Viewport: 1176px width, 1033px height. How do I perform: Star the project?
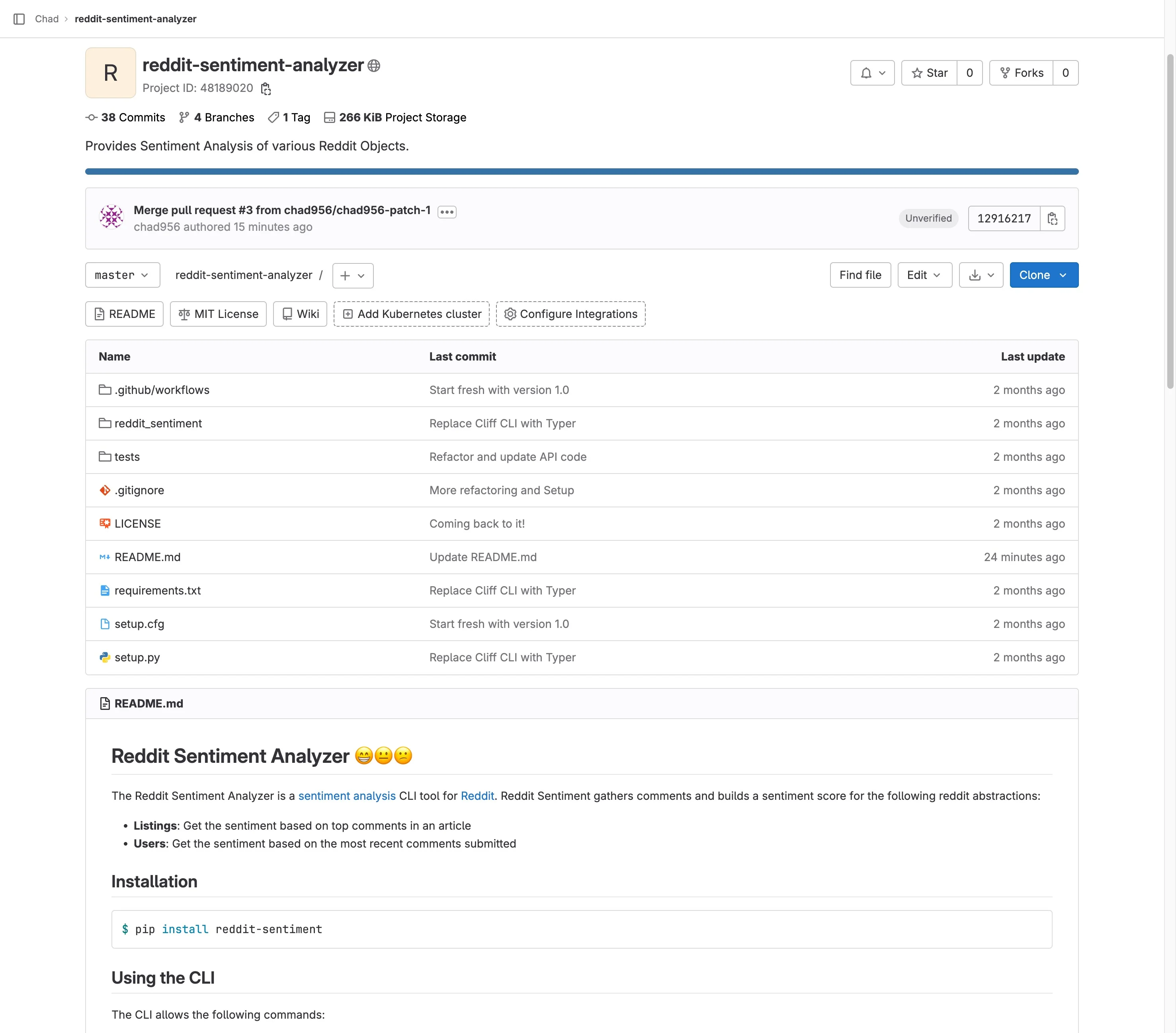929,73
